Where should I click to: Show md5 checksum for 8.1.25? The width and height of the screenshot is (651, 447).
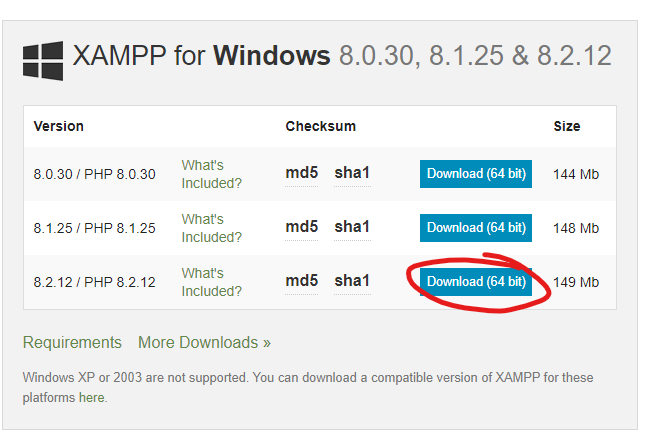click(x=301, y=227)
